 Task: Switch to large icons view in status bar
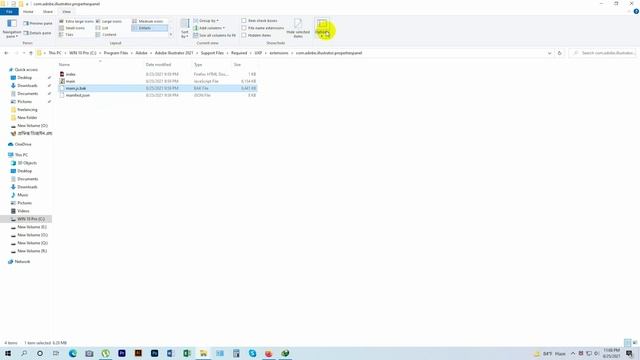pyautogui.click(x=635, y=343)
